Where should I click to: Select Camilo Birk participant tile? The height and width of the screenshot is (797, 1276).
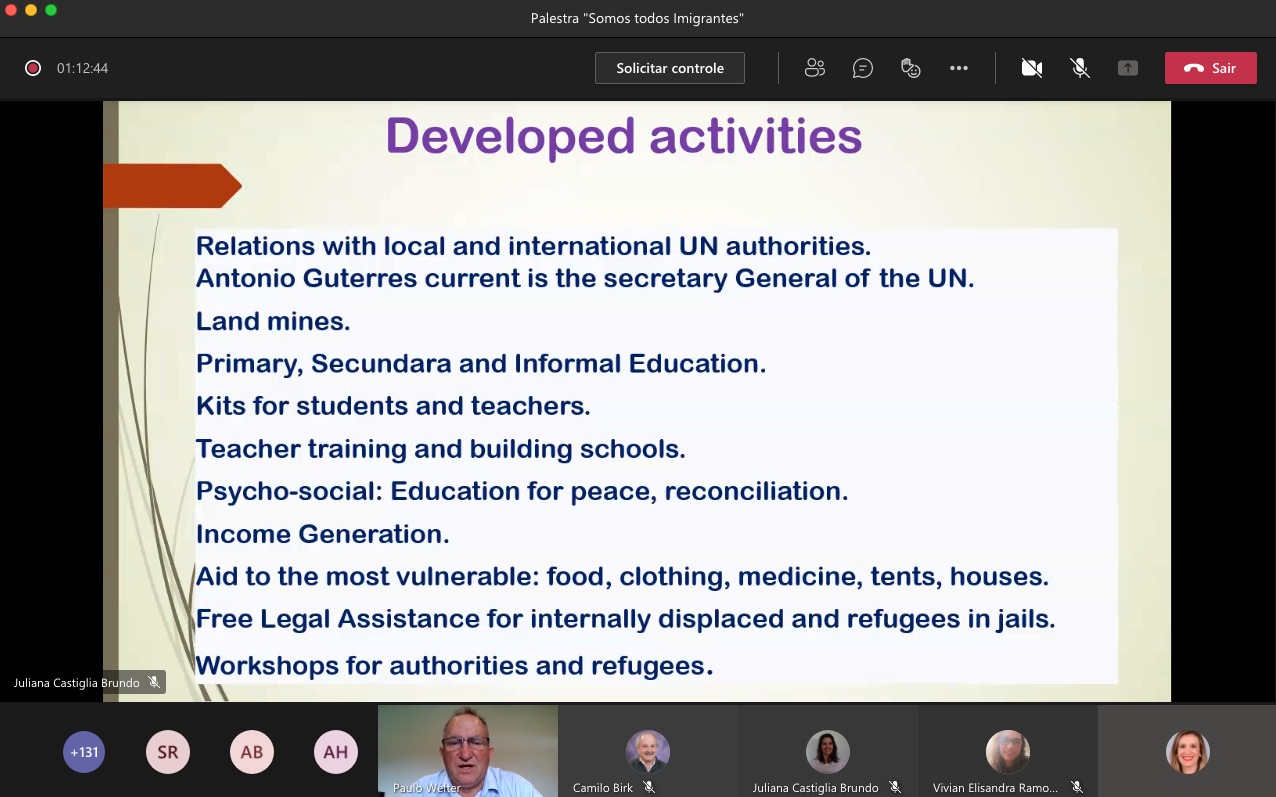click(648, 751)
